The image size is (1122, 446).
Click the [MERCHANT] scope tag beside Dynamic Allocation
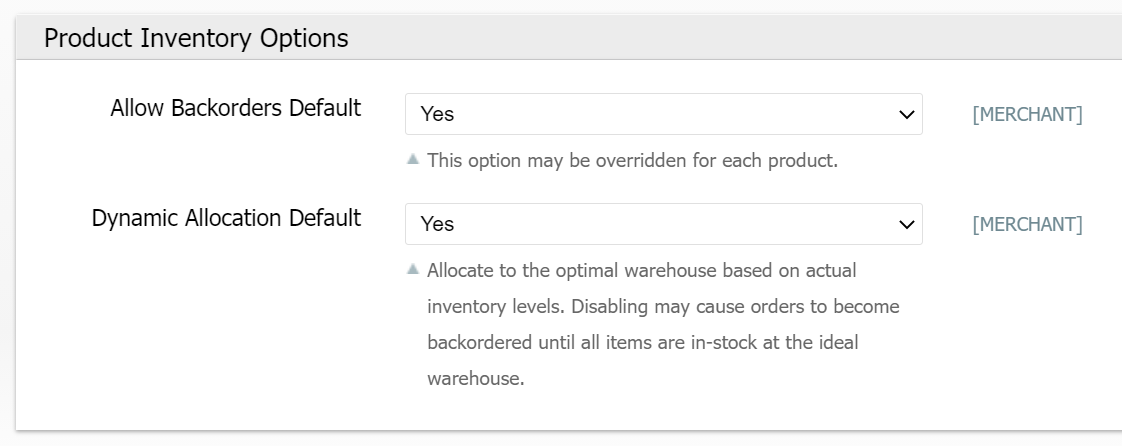click(1027, 225)
